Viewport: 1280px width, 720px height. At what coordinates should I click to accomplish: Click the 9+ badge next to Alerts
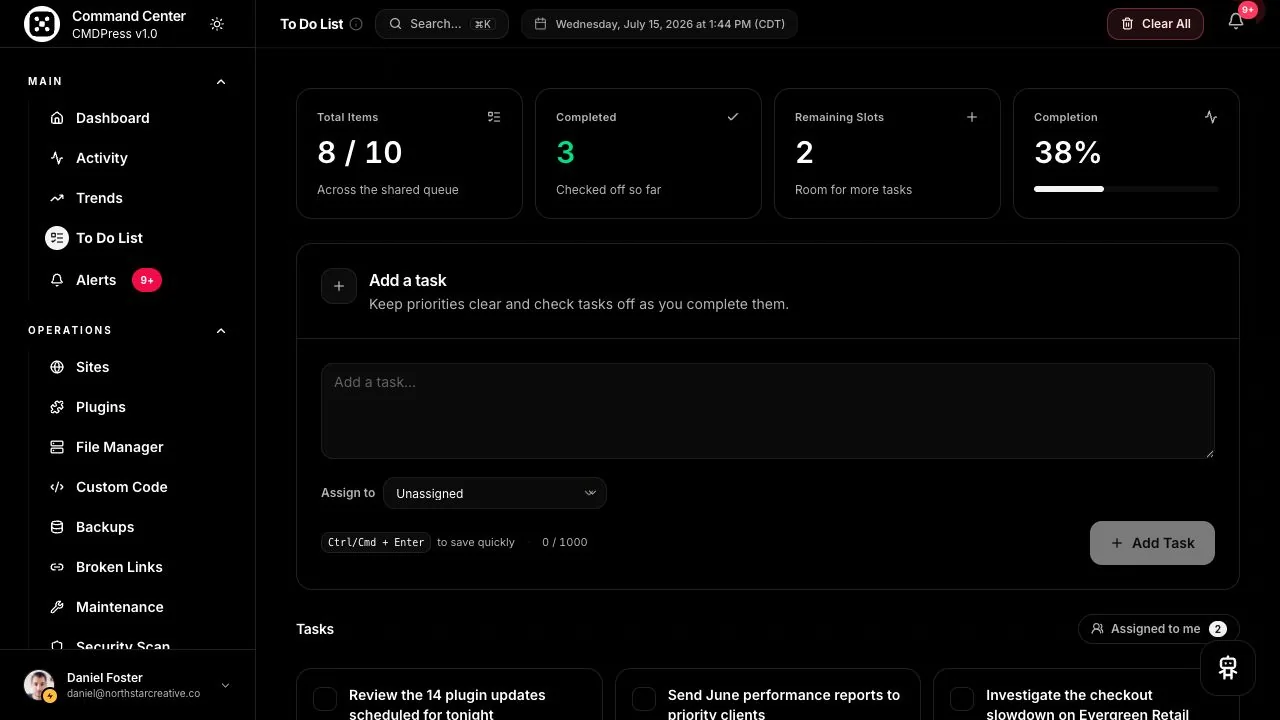coord(147,280)
